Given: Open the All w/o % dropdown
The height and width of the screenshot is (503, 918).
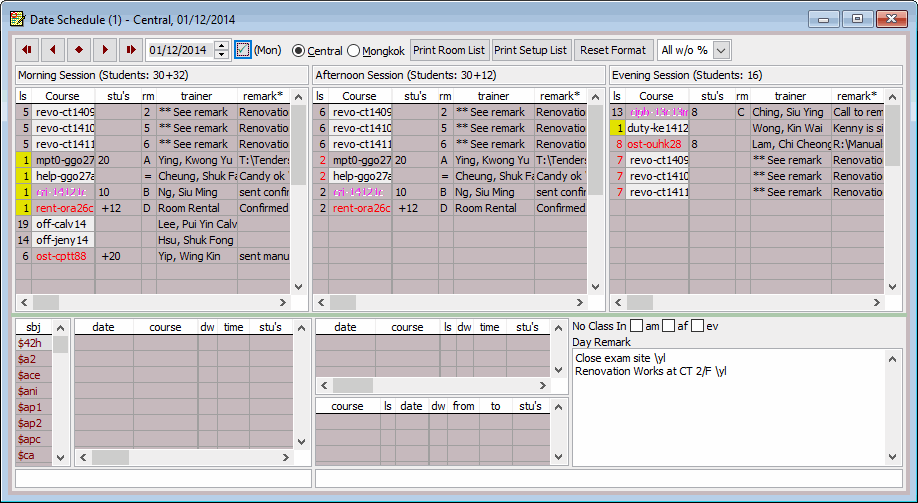Looking at the screenshot, I should coord(721,50).
